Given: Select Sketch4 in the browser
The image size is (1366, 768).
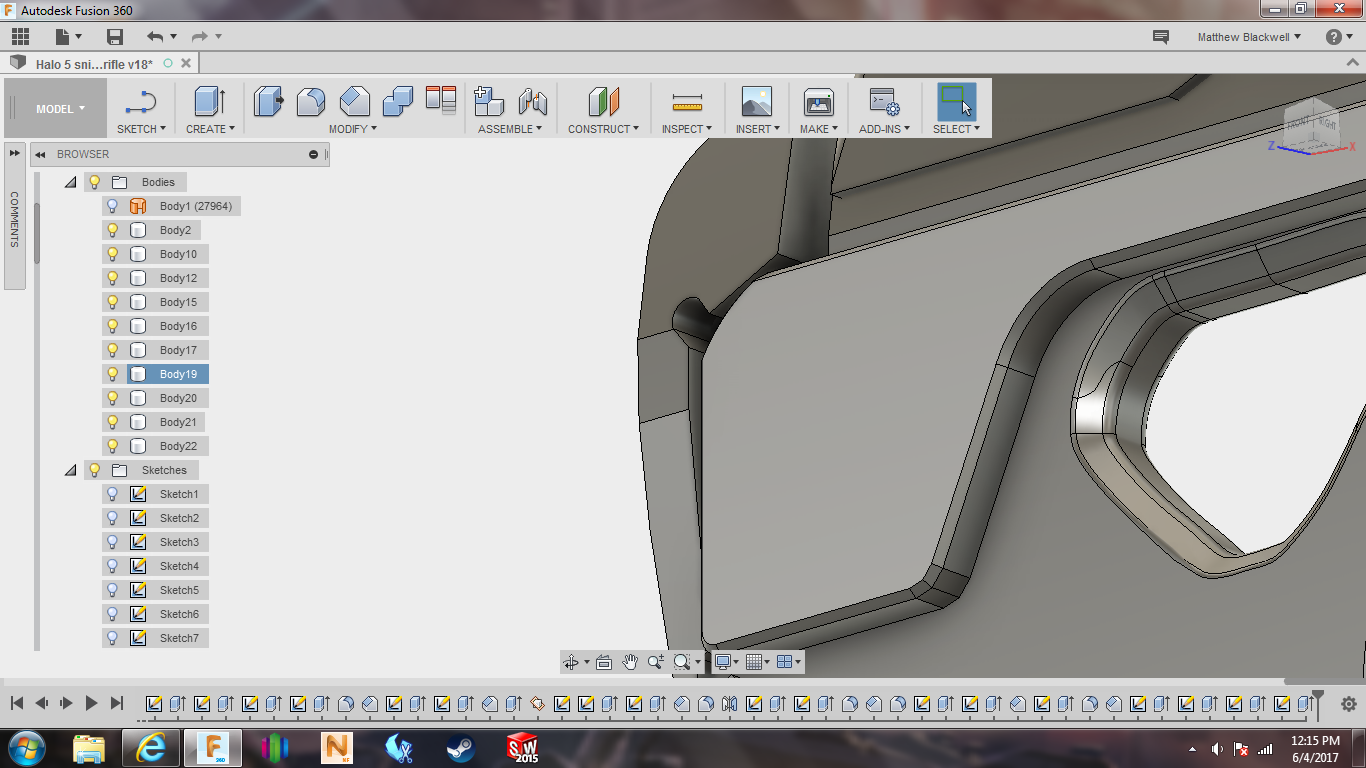Looking at the screenshot, I should pyautogui.click(x=179, y=566).
